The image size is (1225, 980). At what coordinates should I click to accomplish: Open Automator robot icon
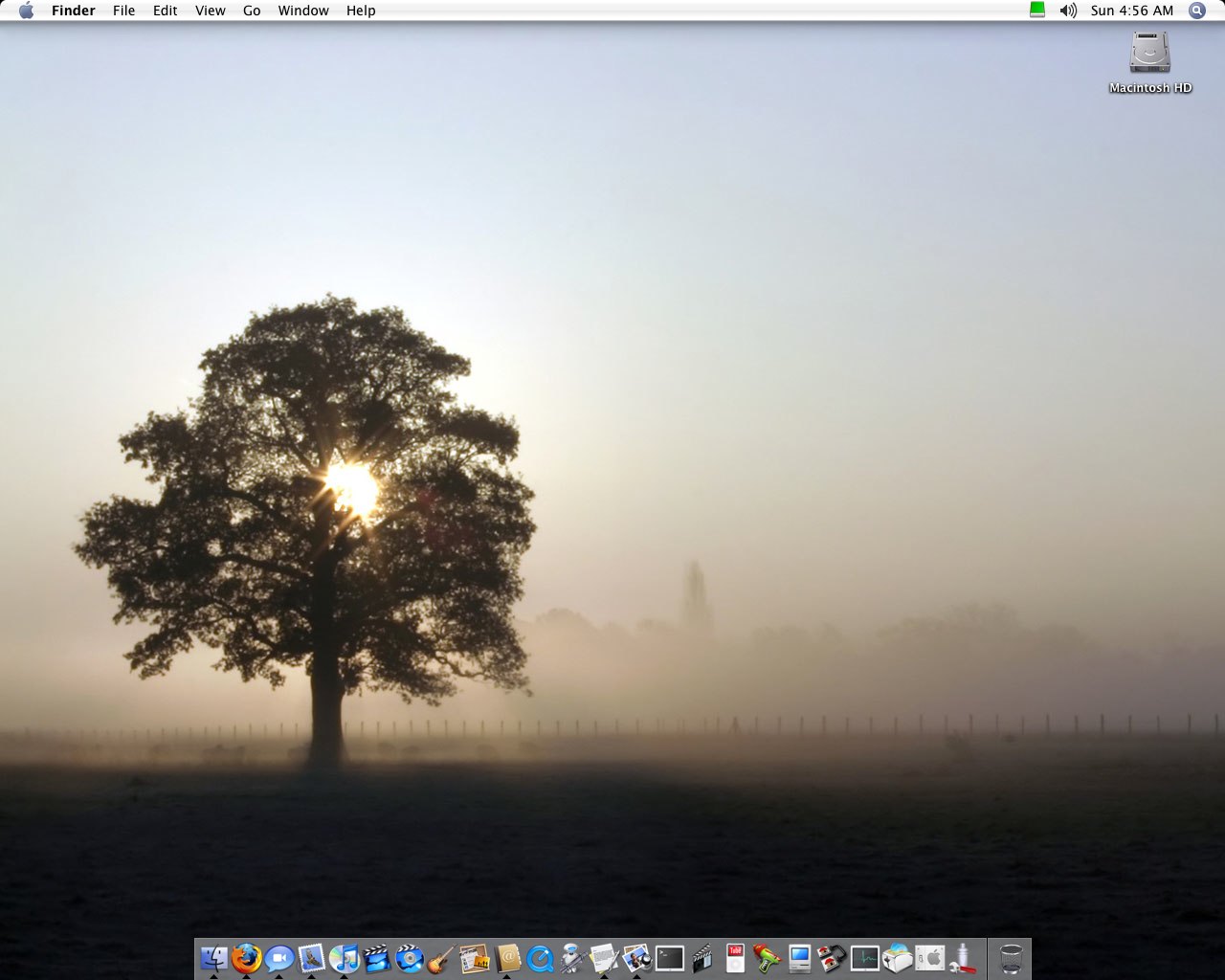571,958
